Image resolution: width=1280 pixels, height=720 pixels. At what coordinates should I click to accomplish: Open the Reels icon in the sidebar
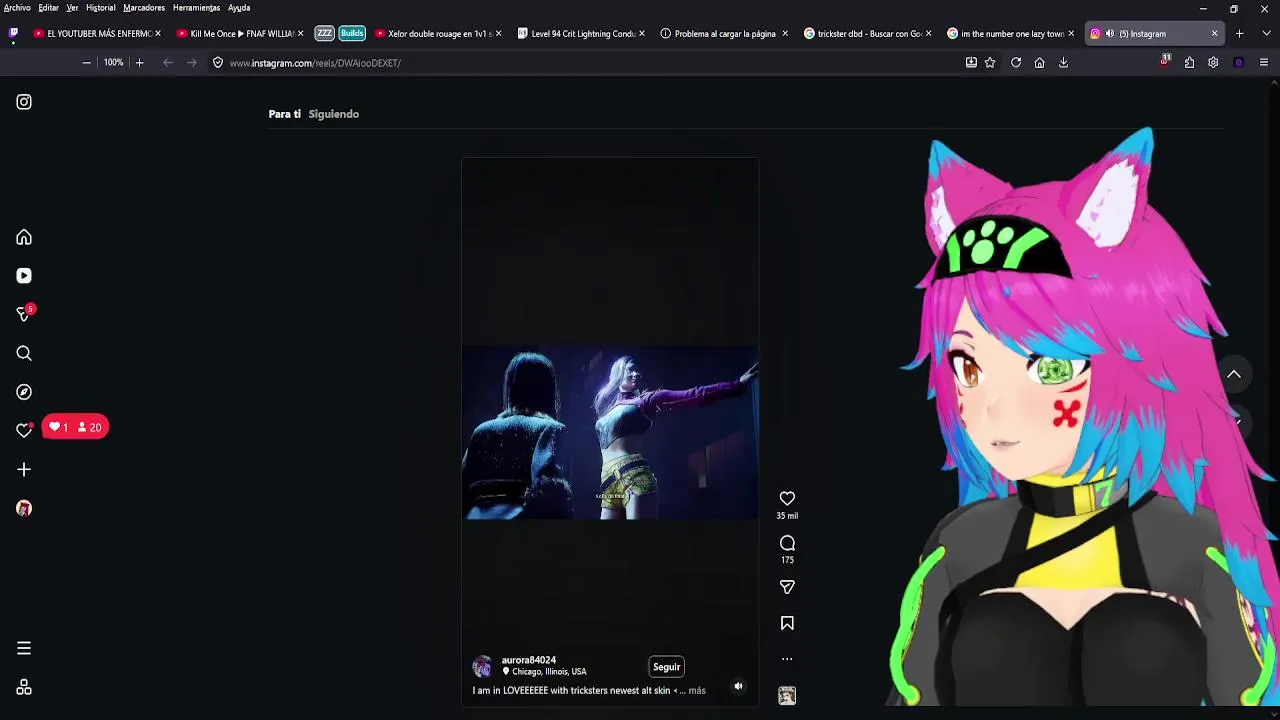pyautogui.click(x=24, y=276)
